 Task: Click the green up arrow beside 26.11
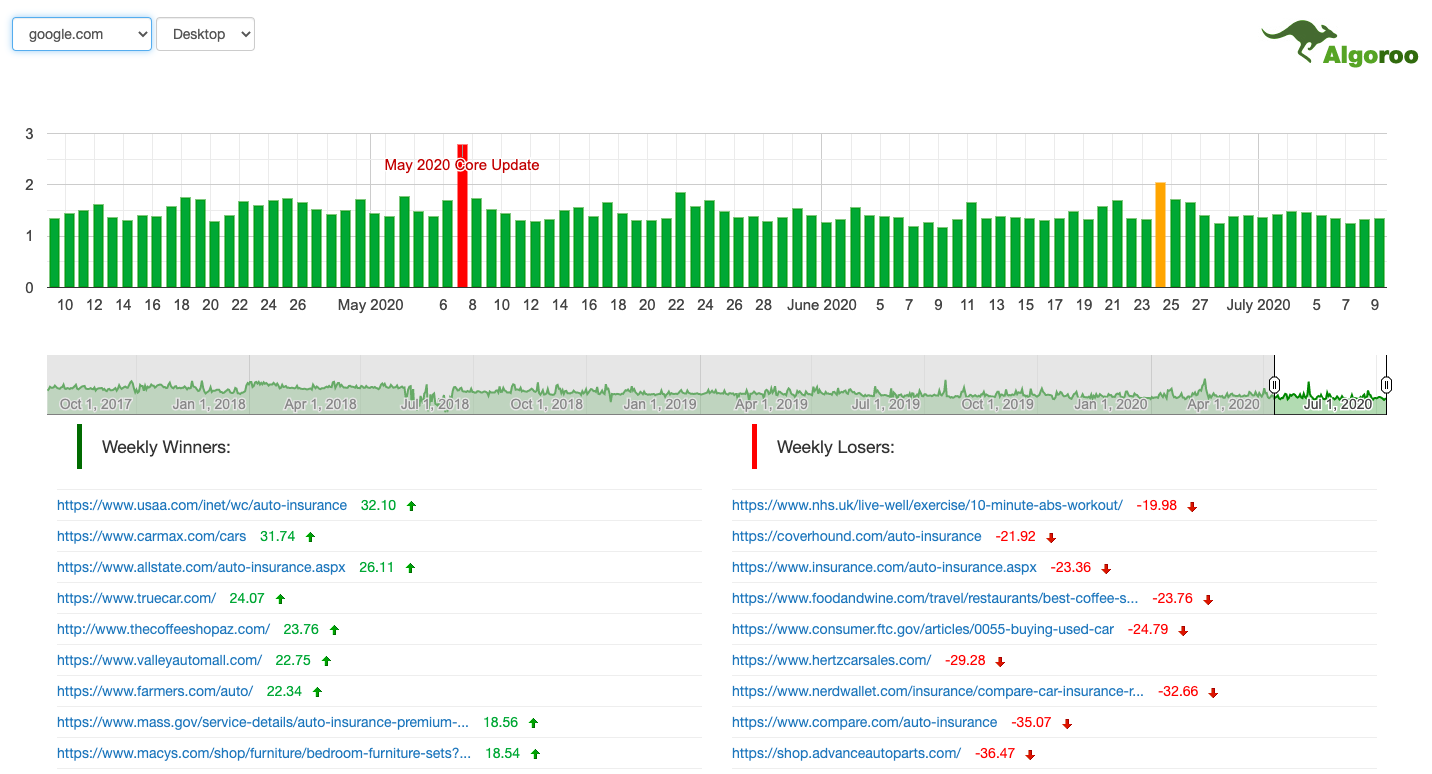click(x=410, y=568)
